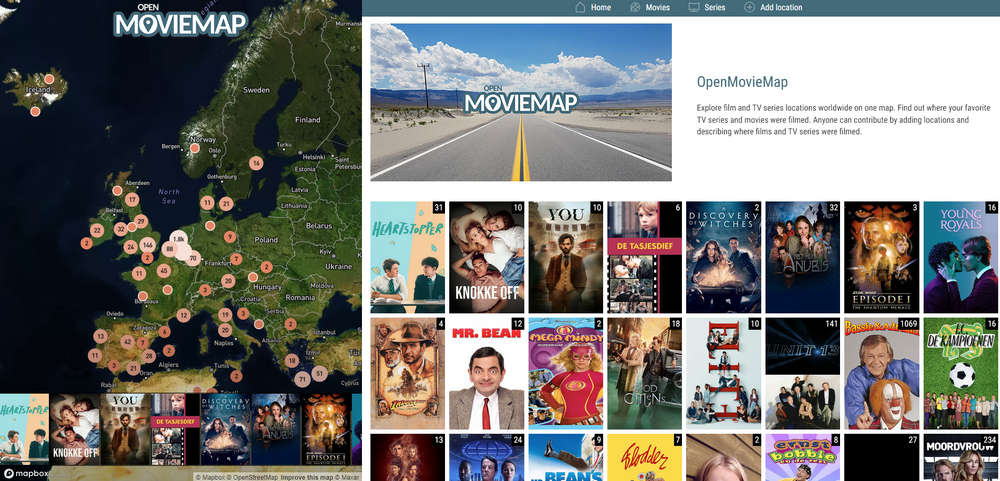The image size is (1000, 481).
Task: Open the Mr. Bean poster
Action: coord(487,374)
